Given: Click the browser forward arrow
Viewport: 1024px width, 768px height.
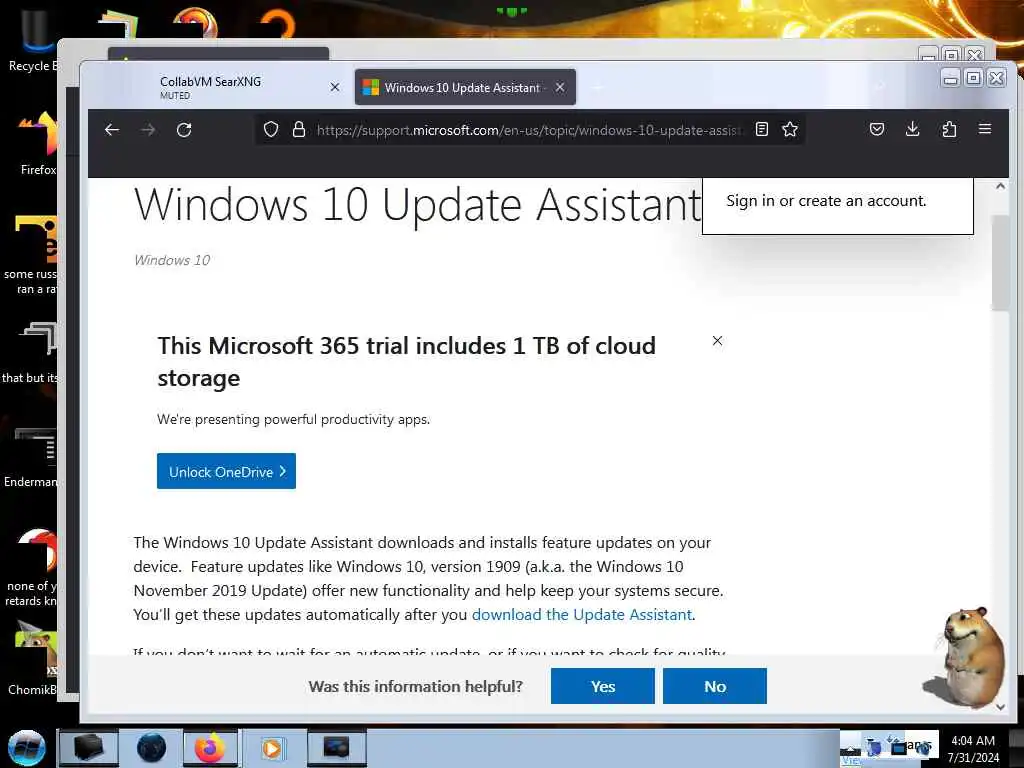Looking at the screenshot, I should tap(148, 130).
